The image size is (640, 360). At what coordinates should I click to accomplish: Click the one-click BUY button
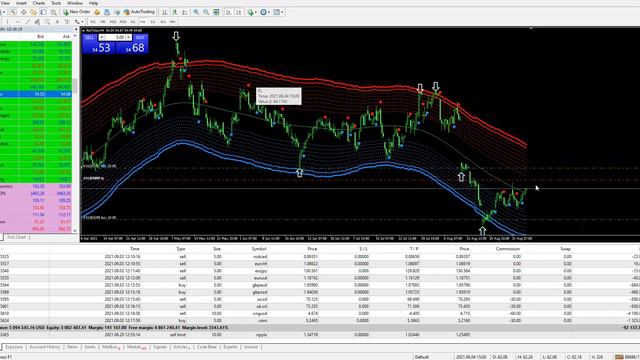point(140,38)
